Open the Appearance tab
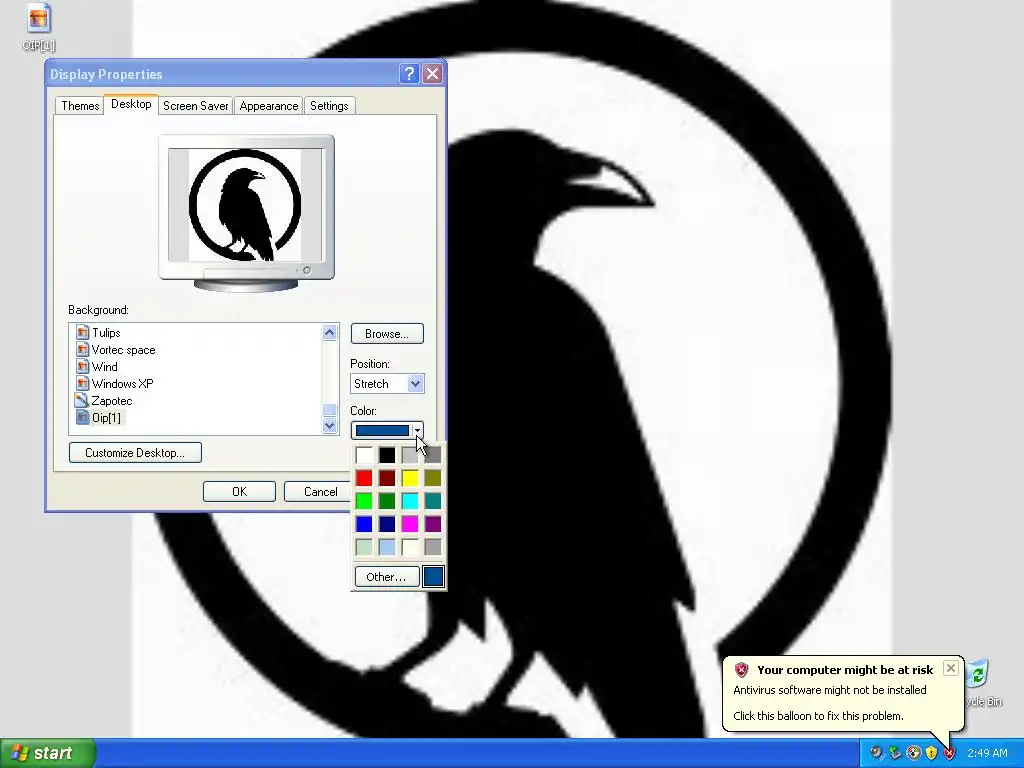Image resolution: width=1024 pixels, height=768 pixels. 268,106
